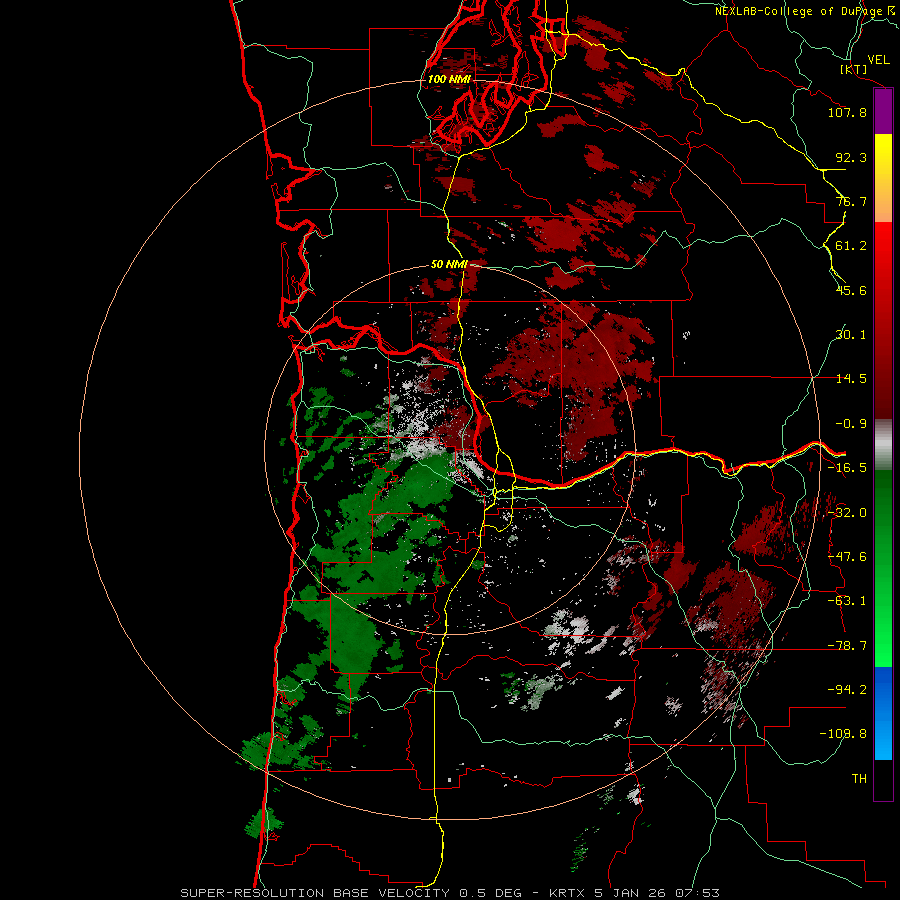The width and height of the screenshot is (900, 900).
Task: Click the -63.1 scale value
Action: click(847, 601)
